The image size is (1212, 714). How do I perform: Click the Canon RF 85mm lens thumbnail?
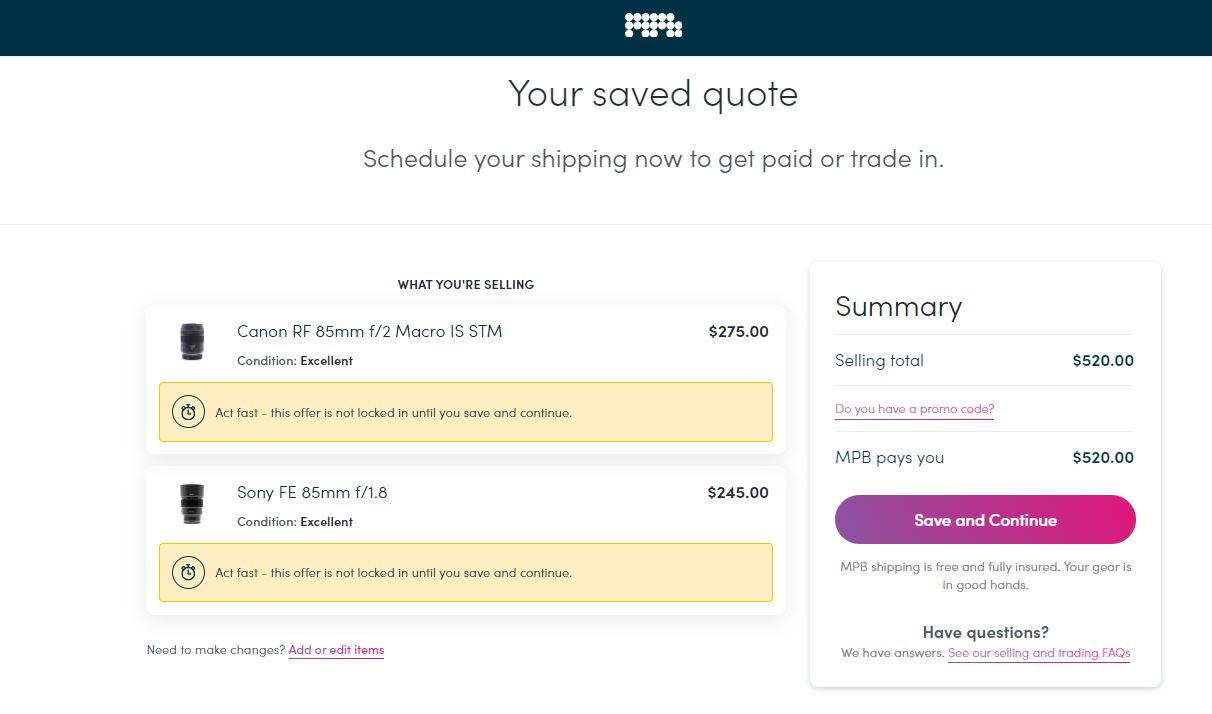tap(191, 342)
